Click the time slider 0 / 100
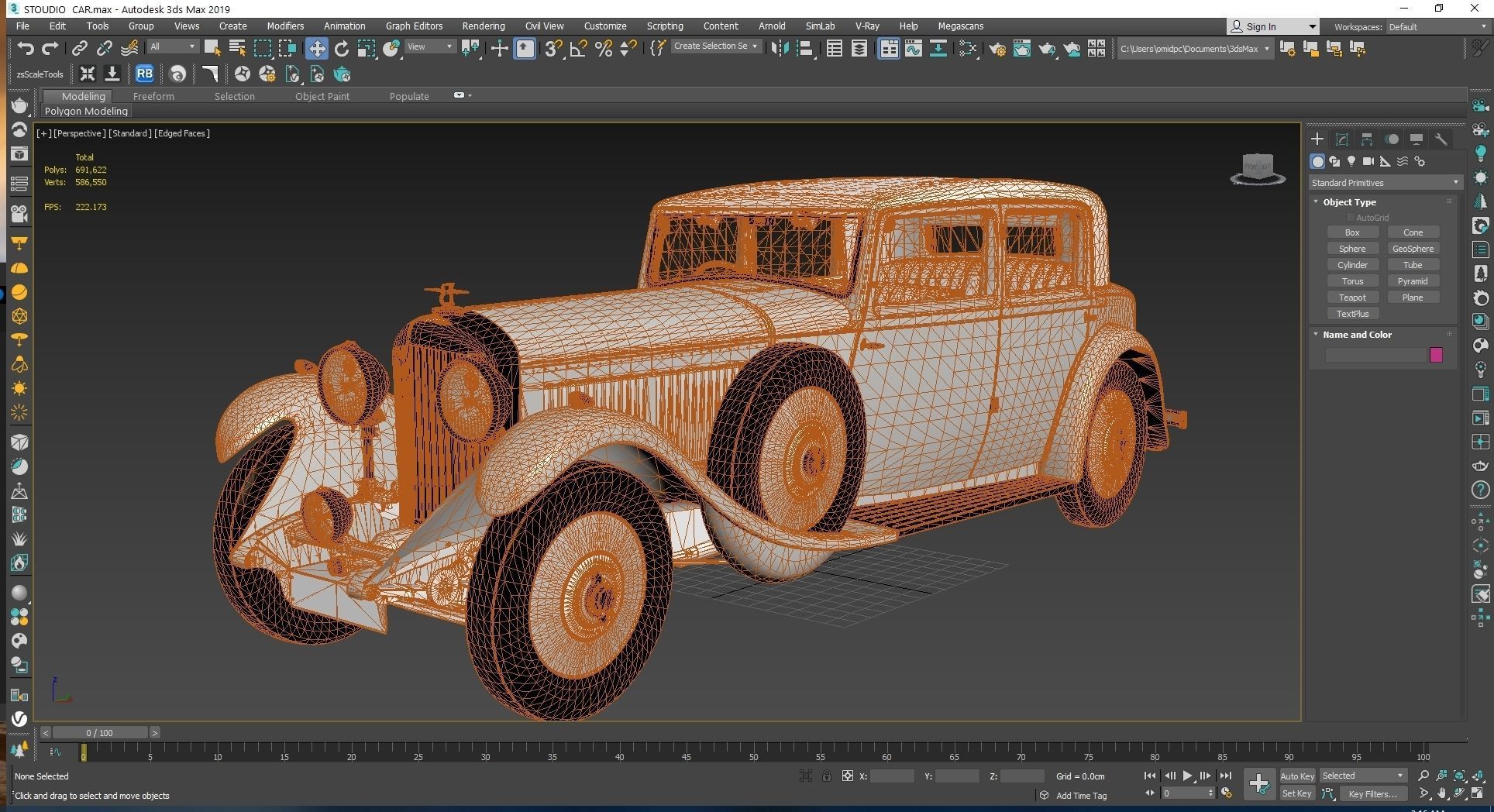This screenshot has height=812, width=1494. coord(99,732)
